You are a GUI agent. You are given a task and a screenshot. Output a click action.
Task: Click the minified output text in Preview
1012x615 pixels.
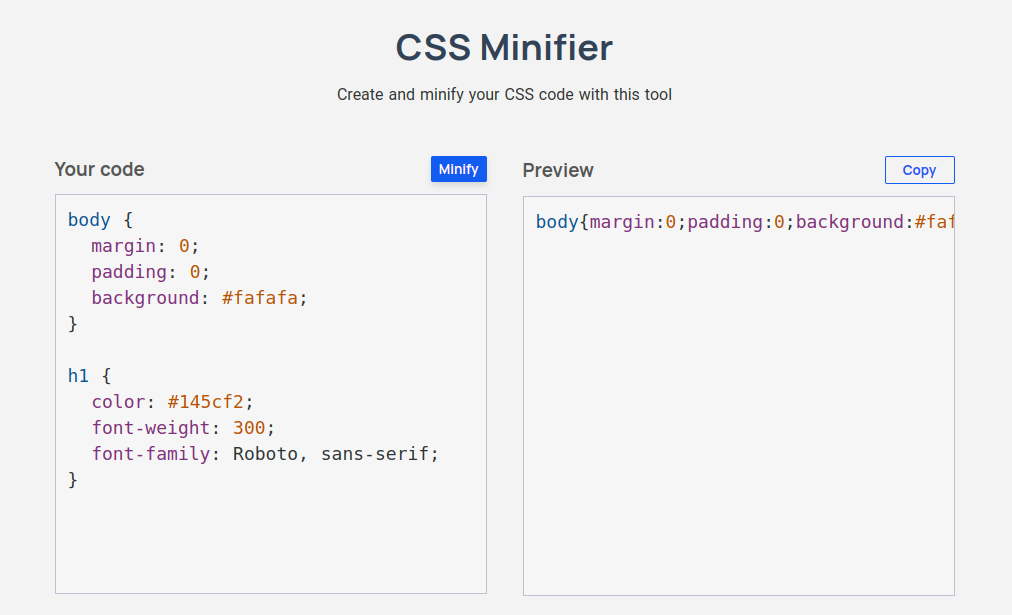click(740, 222)
